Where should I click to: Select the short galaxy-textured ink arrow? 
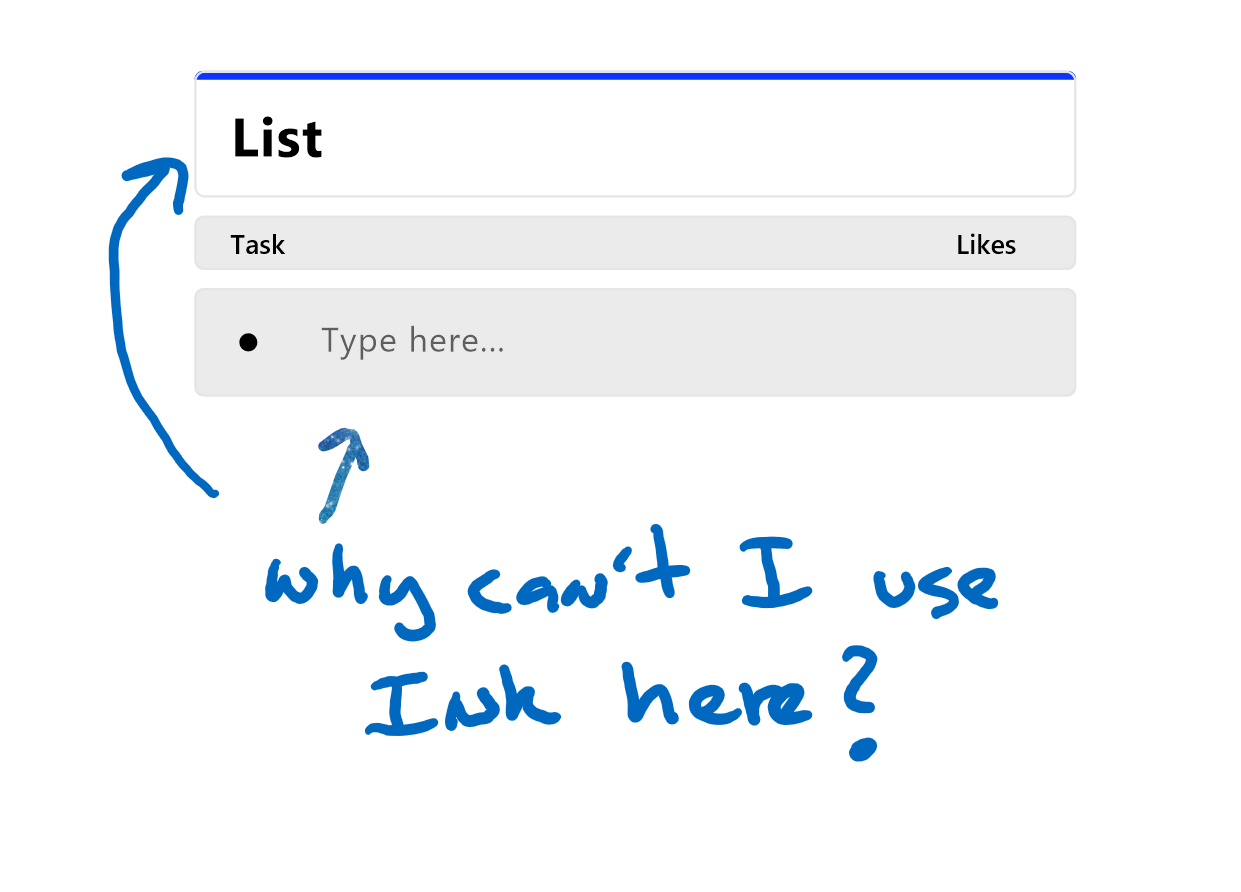340,472
